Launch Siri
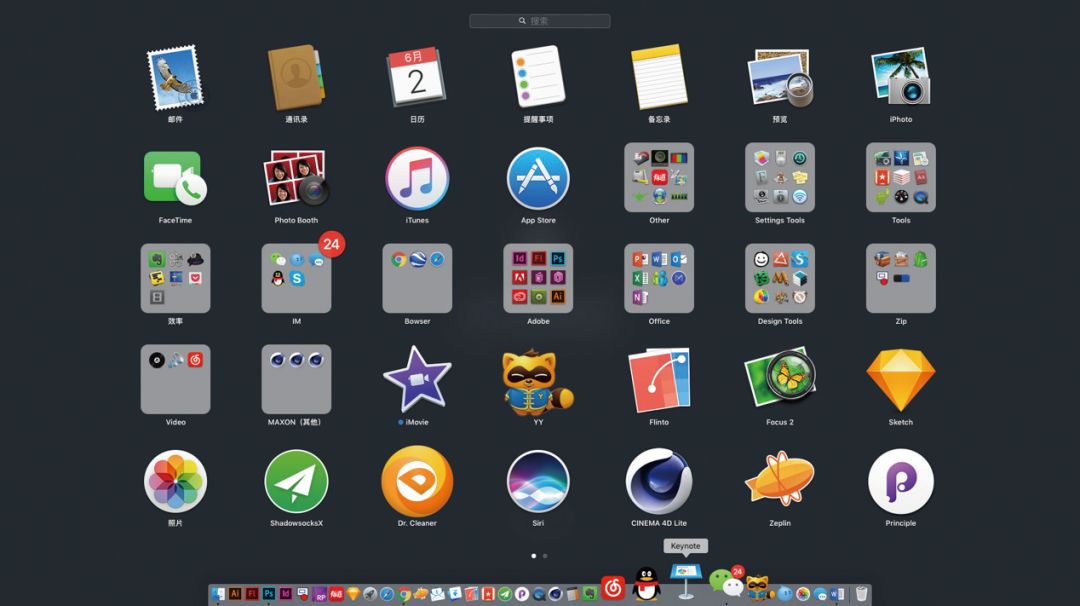 coord(538,481)
